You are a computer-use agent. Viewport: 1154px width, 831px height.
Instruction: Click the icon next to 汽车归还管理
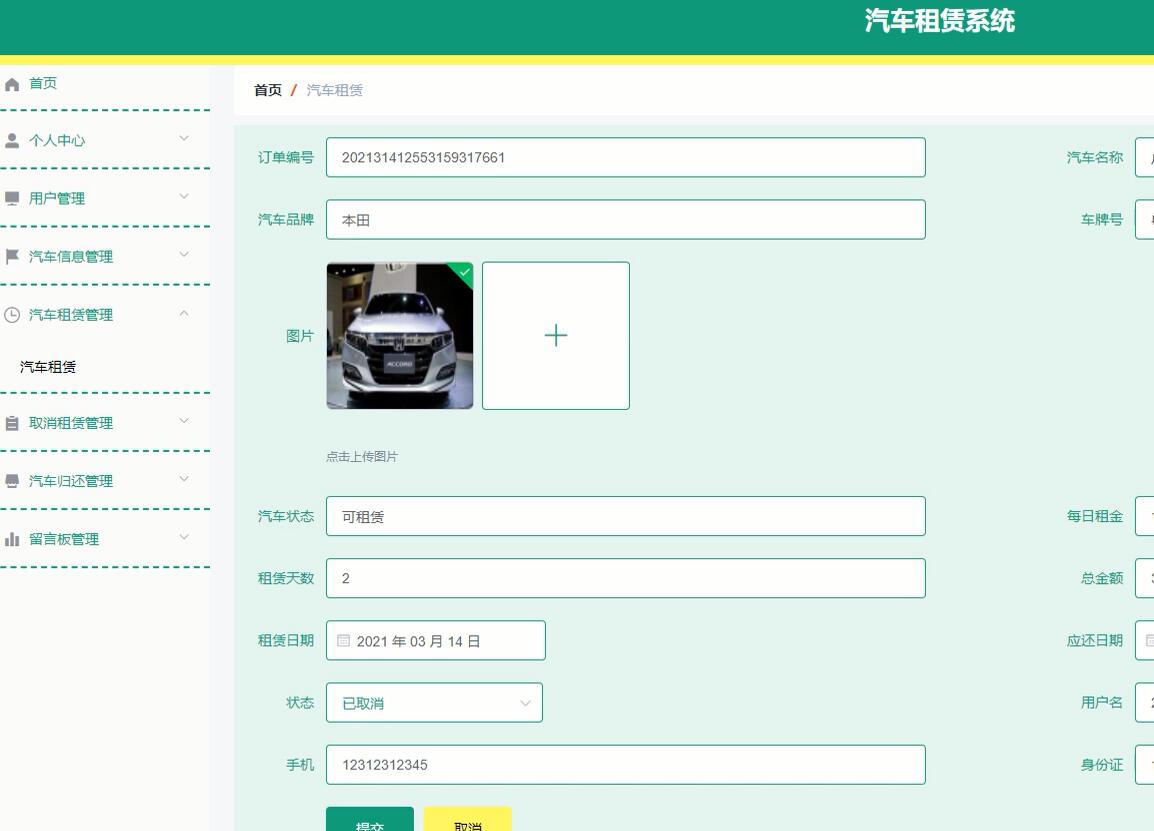12,481
